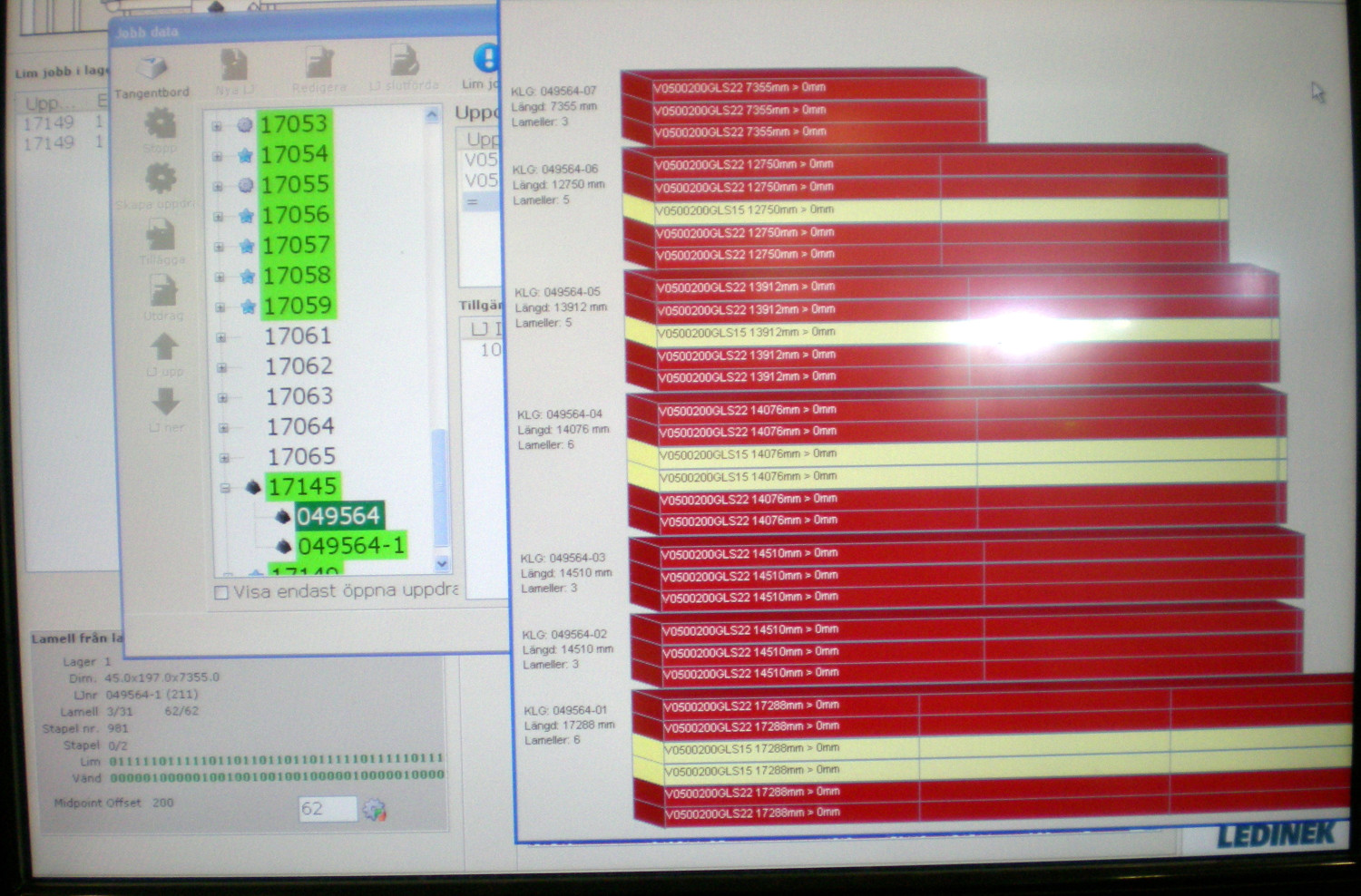1361x896 pixels.
Task: Click the LJ slutförda icon
Action: (404, 63)
